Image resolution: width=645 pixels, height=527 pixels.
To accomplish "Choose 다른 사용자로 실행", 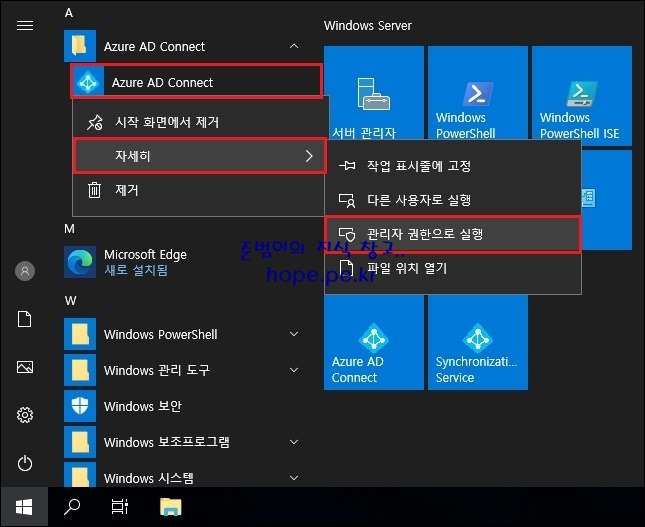I will (x=453, y=200).
